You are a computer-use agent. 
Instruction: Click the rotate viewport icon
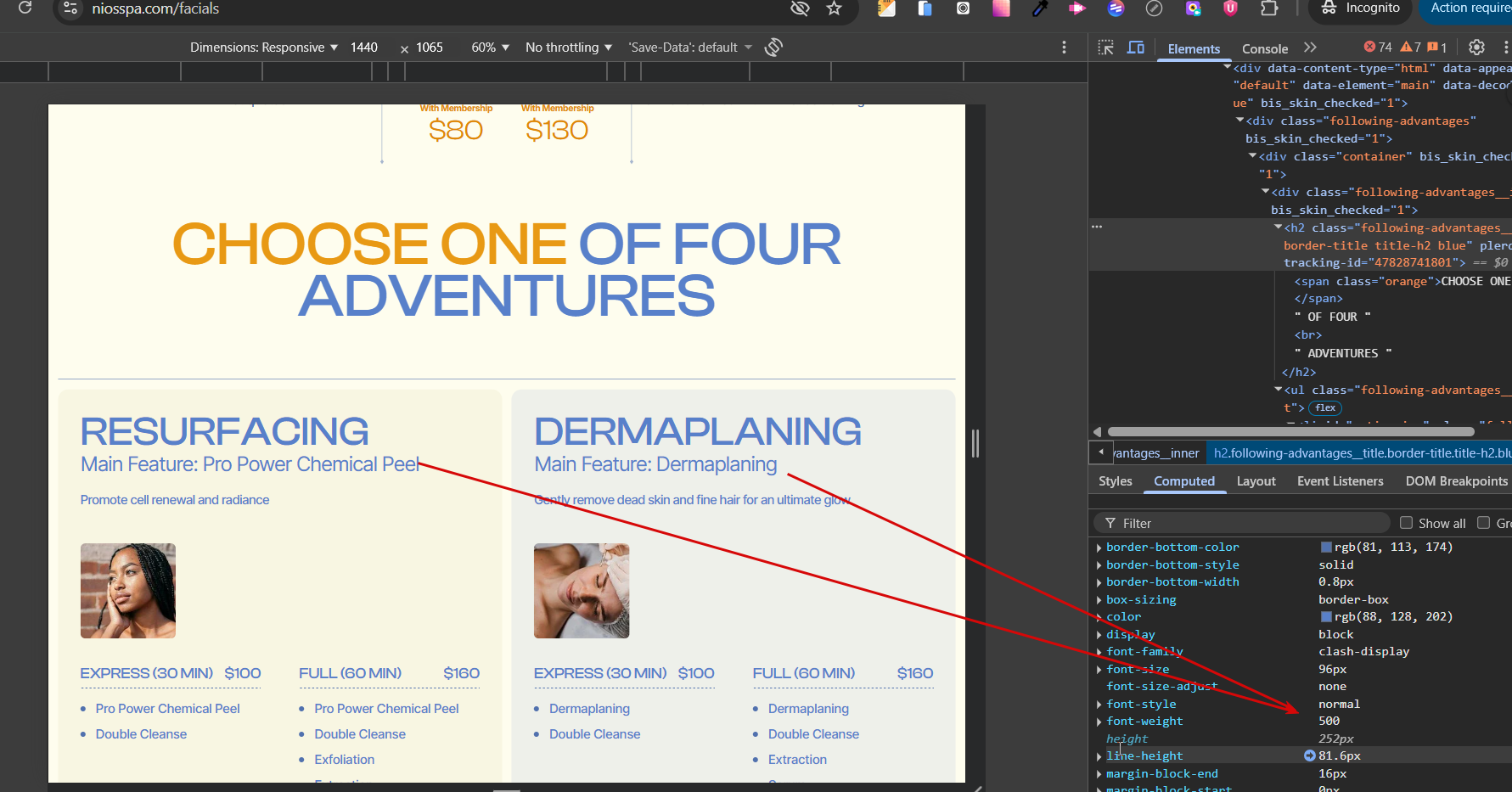[773, 48]
